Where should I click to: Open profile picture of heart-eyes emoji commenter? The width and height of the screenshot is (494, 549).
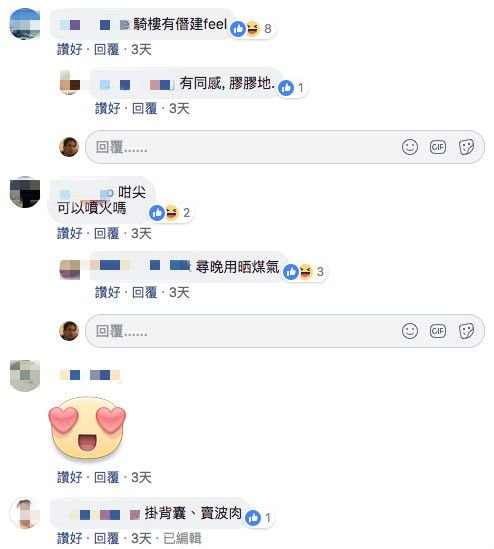click(25, 375)
